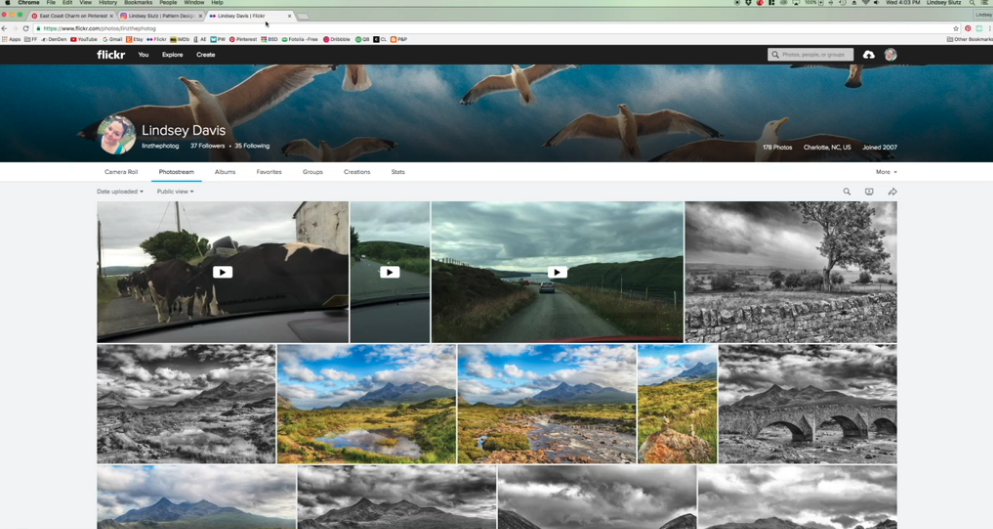The width and height of the screenshot is (993, 529).
Task: Expand the More menu
Action: 886,172
